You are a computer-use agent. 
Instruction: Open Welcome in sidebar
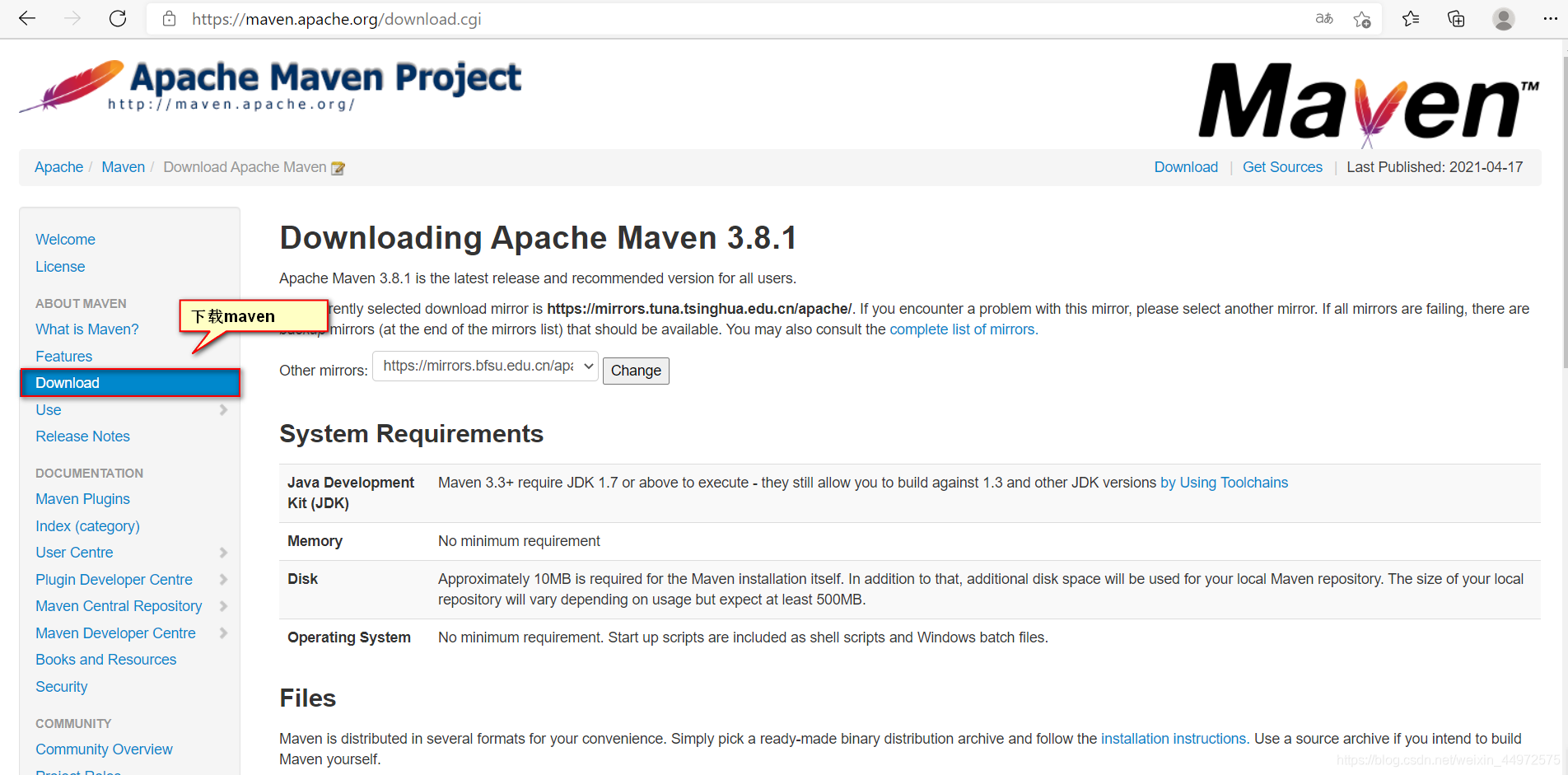(x=65, y=240)
